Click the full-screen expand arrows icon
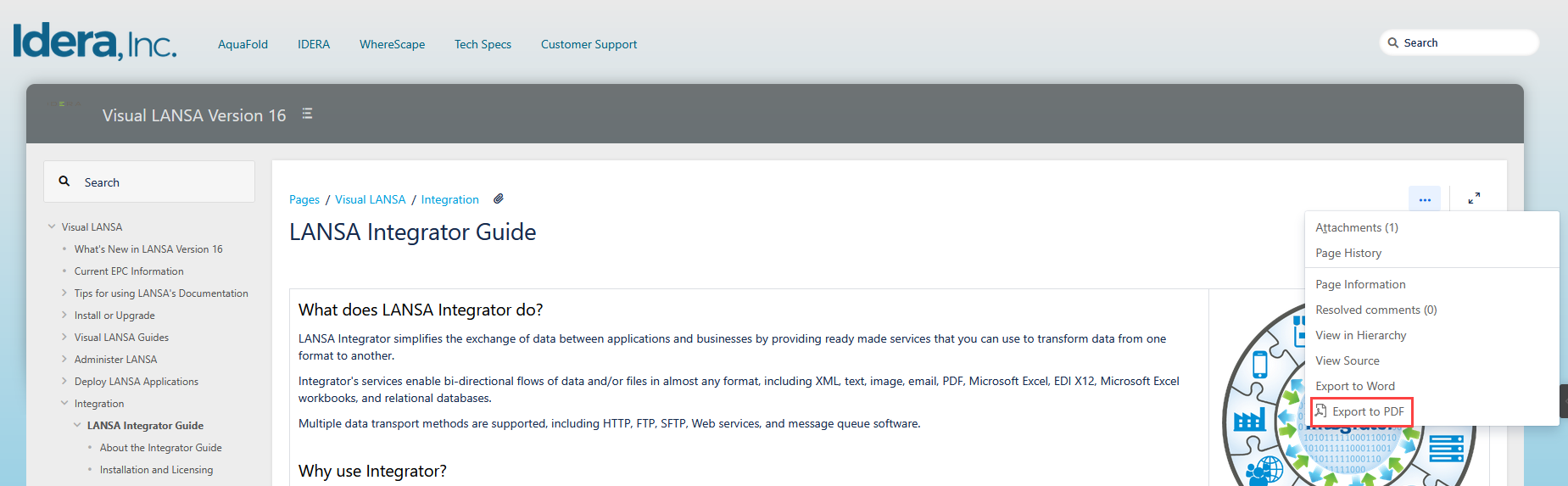 pyautogui.click(x=1474, y=198)
